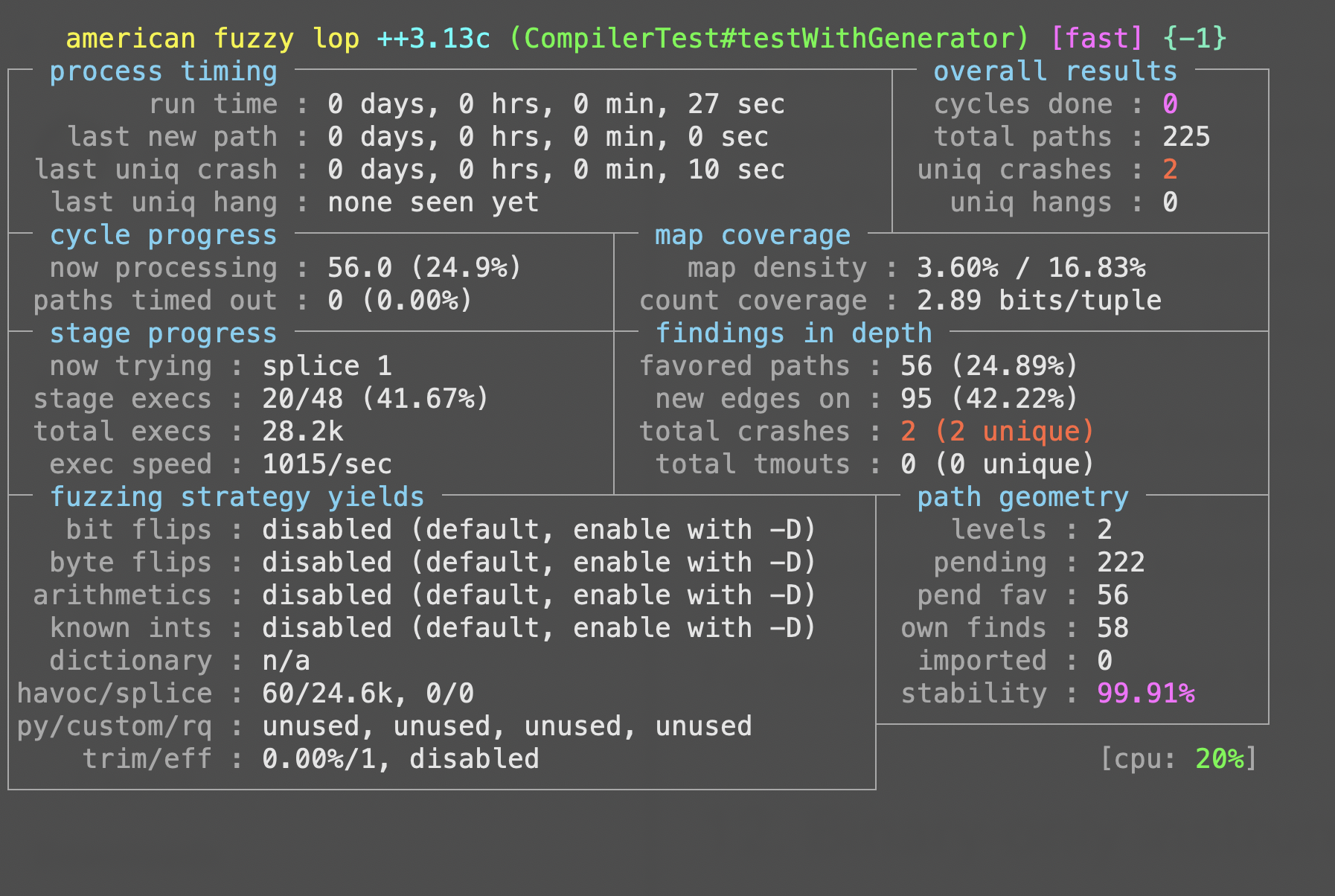Image resolution: width=1335 pixels, height=896 pixels.
Task: Click total tmouts value '0 (0 unique)'
Action: tap(998, 464)
